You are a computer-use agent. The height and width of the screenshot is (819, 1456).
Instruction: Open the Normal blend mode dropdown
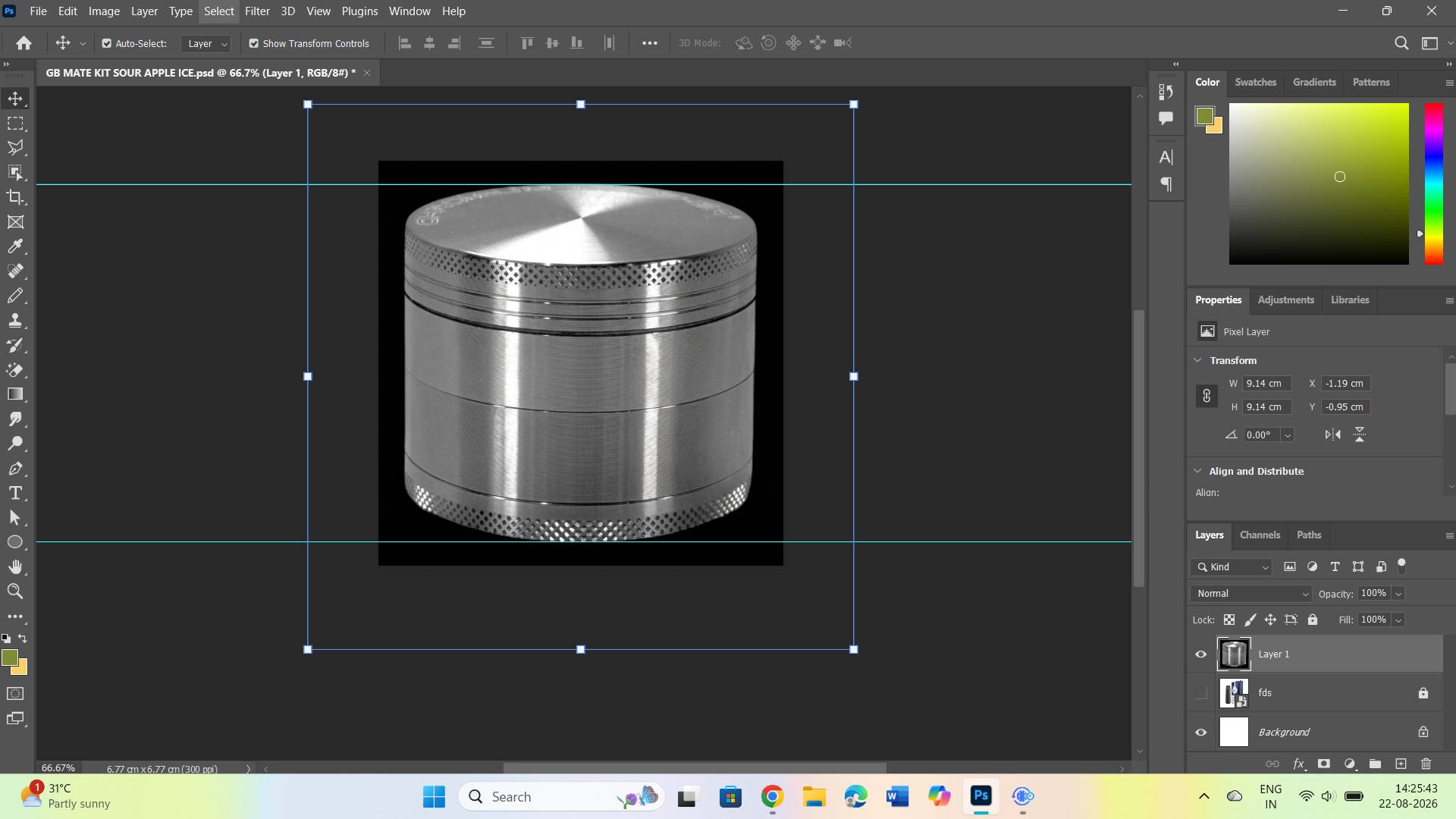pos(1251,594)
